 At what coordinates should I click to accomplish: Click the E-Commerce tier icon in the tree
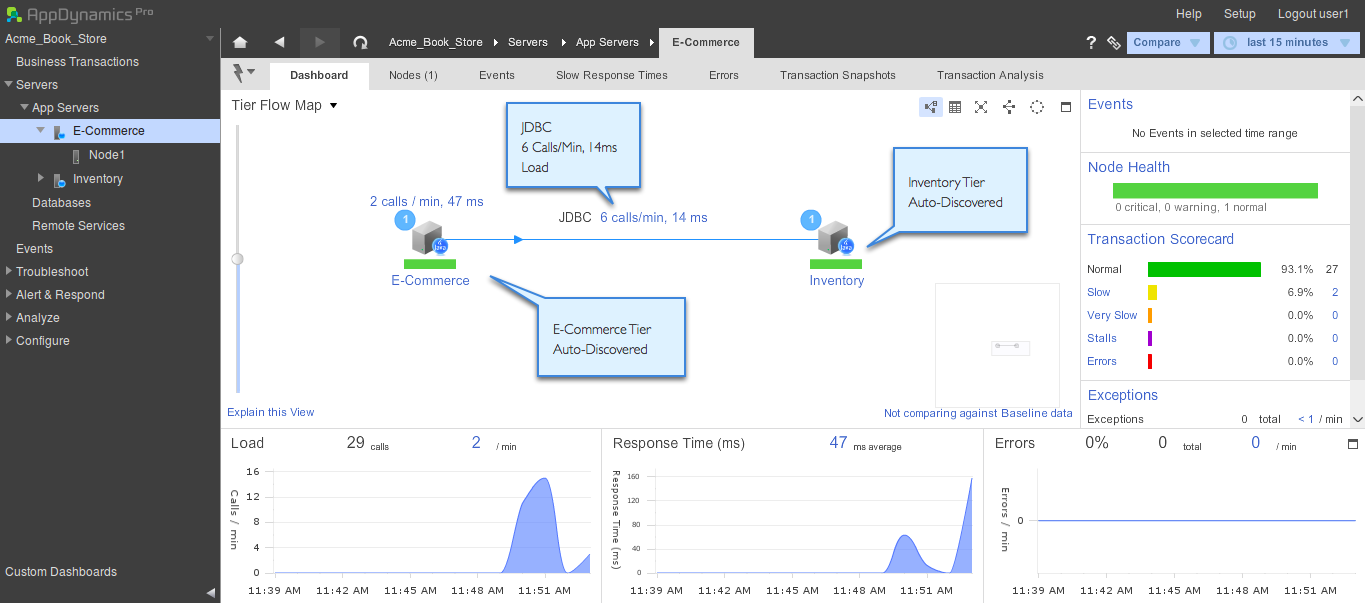(59, 132)
